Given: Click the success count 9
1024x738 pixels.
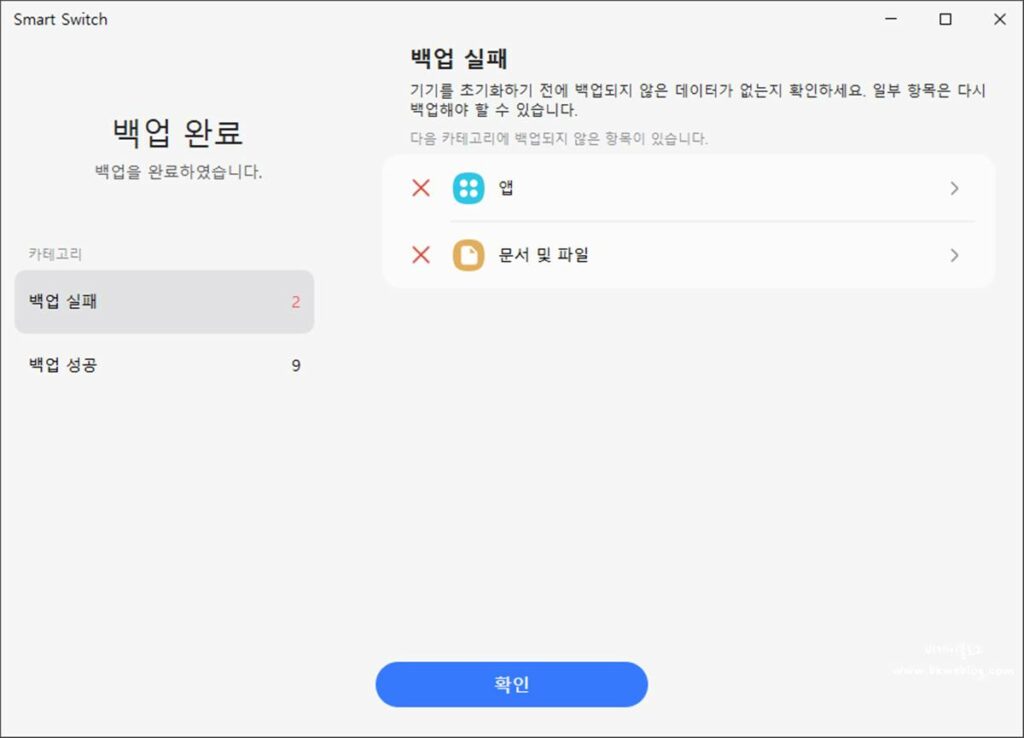Looking at the screenshot, I should [x=296, y=366].
